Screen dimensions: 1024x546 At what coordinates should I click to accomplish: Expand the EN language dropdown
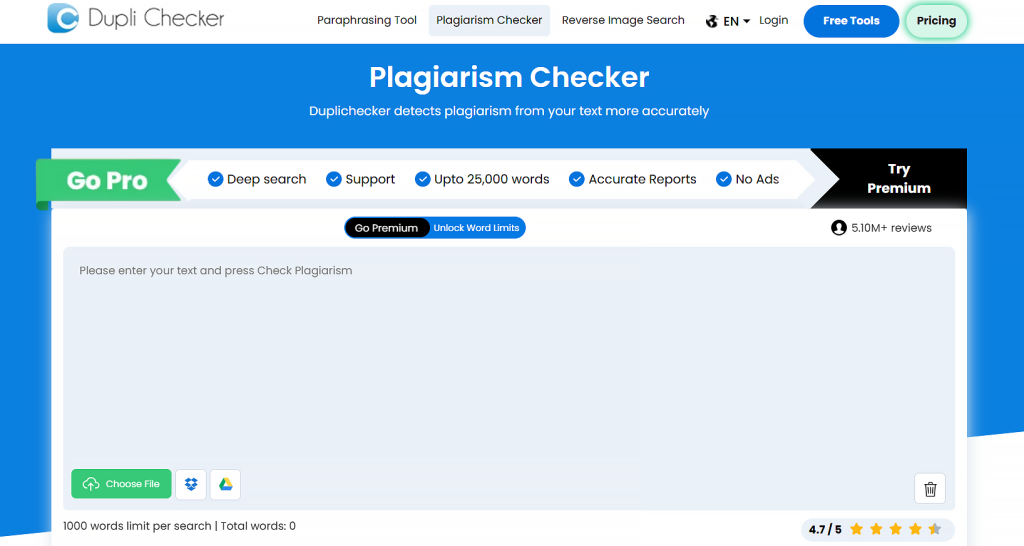(737, 22)
